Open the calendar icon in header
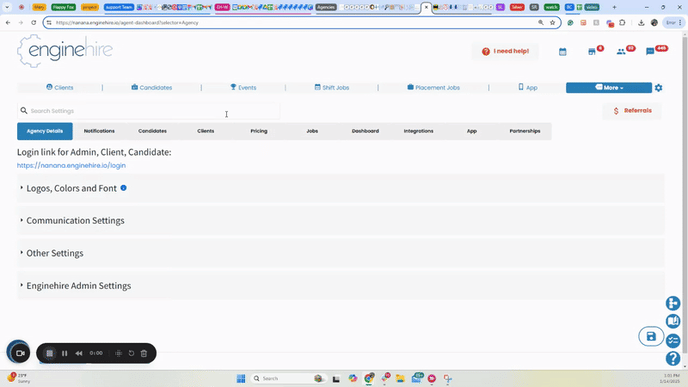Image resolution: width=688 pixels, height=387 pixels. pos(563,52)
